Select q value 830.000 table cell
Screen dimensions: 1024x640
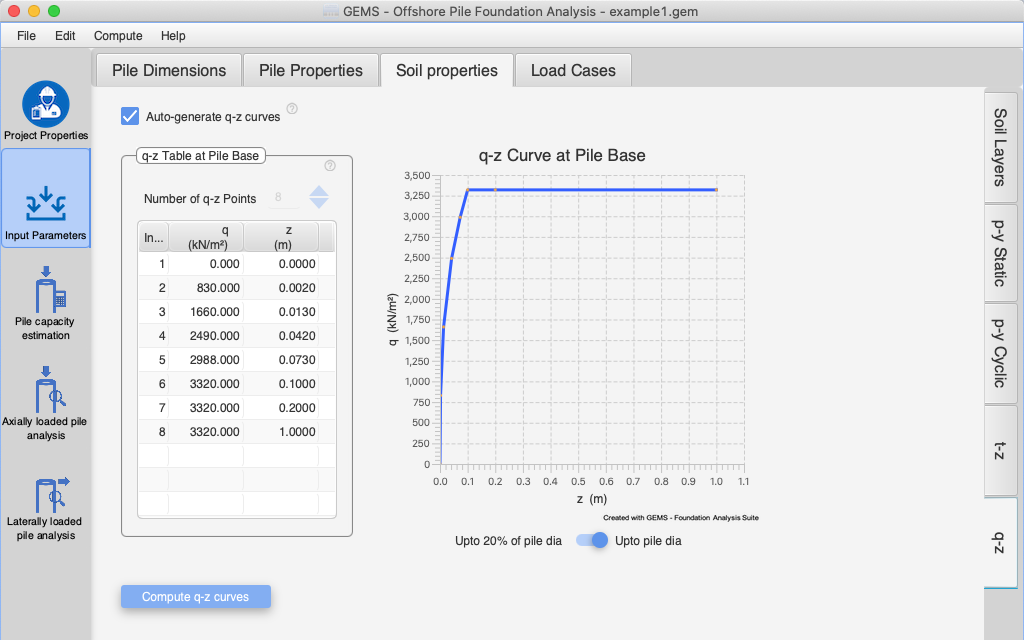(x=206, y=288)
